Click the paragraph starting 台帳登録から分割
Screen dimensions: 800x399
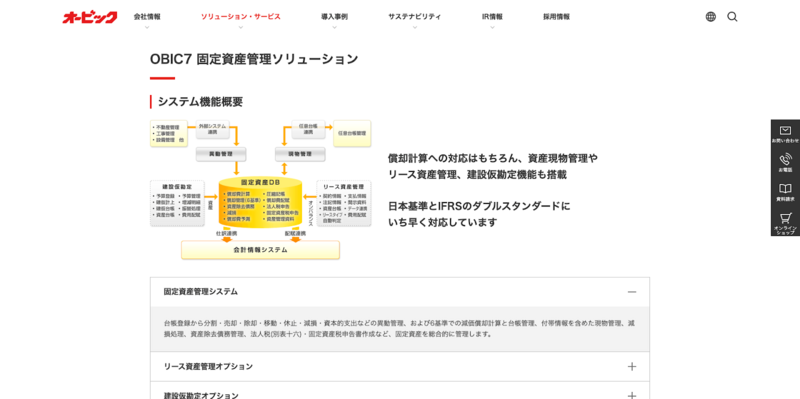399,329
